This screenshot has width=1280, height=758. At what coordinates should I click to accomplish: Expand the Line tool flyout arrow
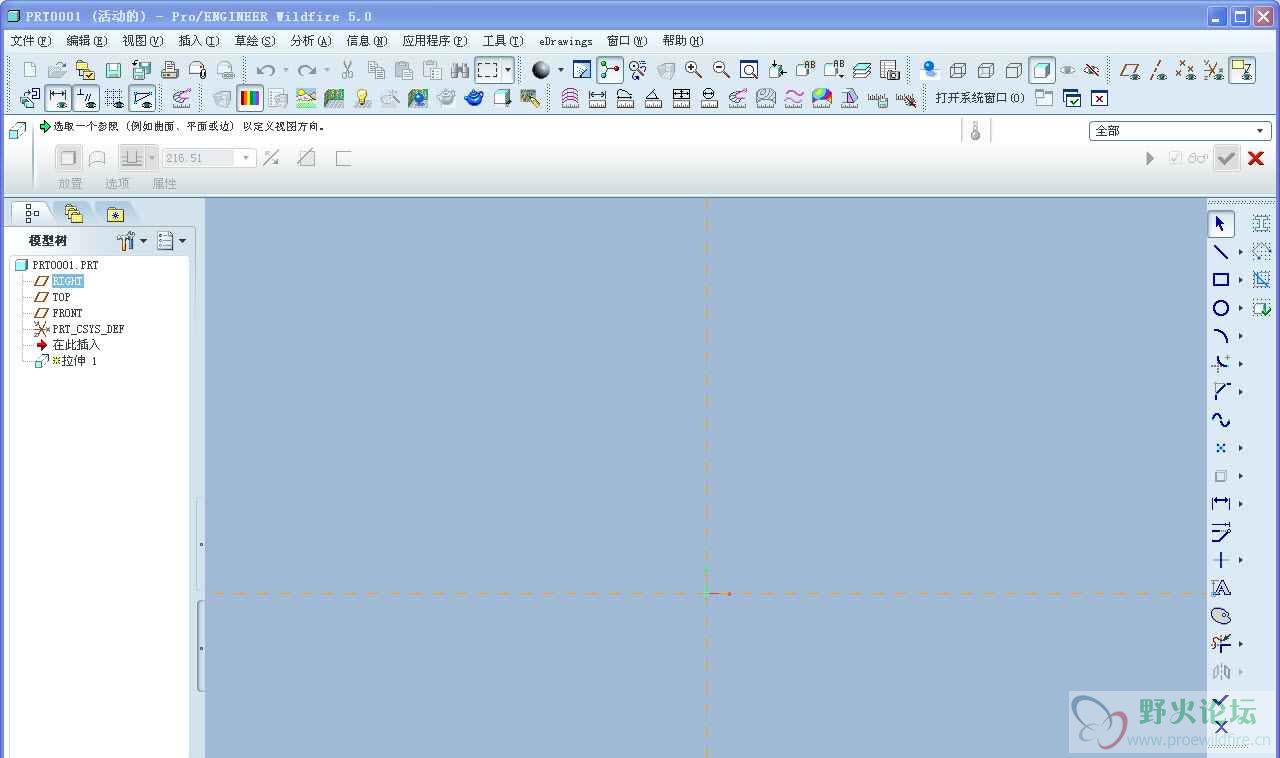pyautogui.click(x=1241, y=252)
